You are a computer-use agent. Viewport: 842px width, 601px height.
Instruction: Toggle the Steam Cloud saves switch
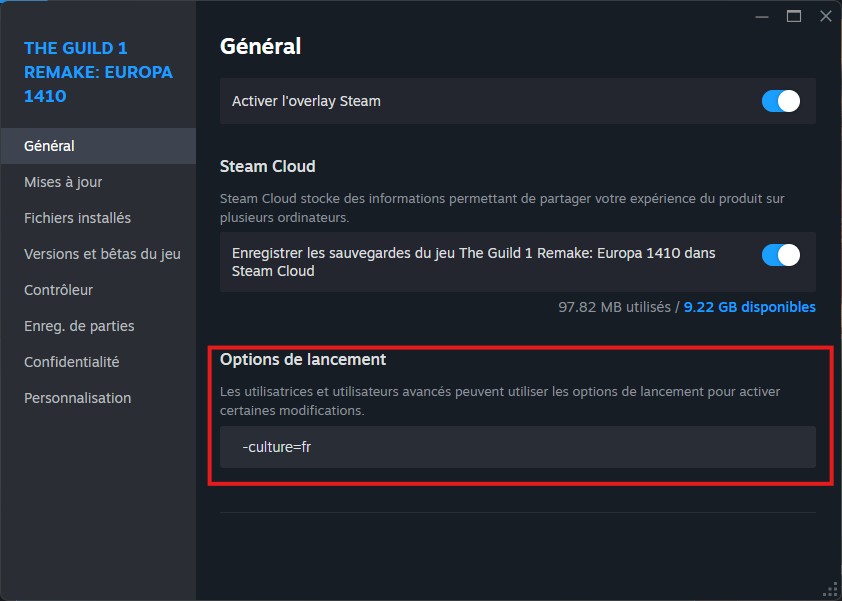(780, 255)
